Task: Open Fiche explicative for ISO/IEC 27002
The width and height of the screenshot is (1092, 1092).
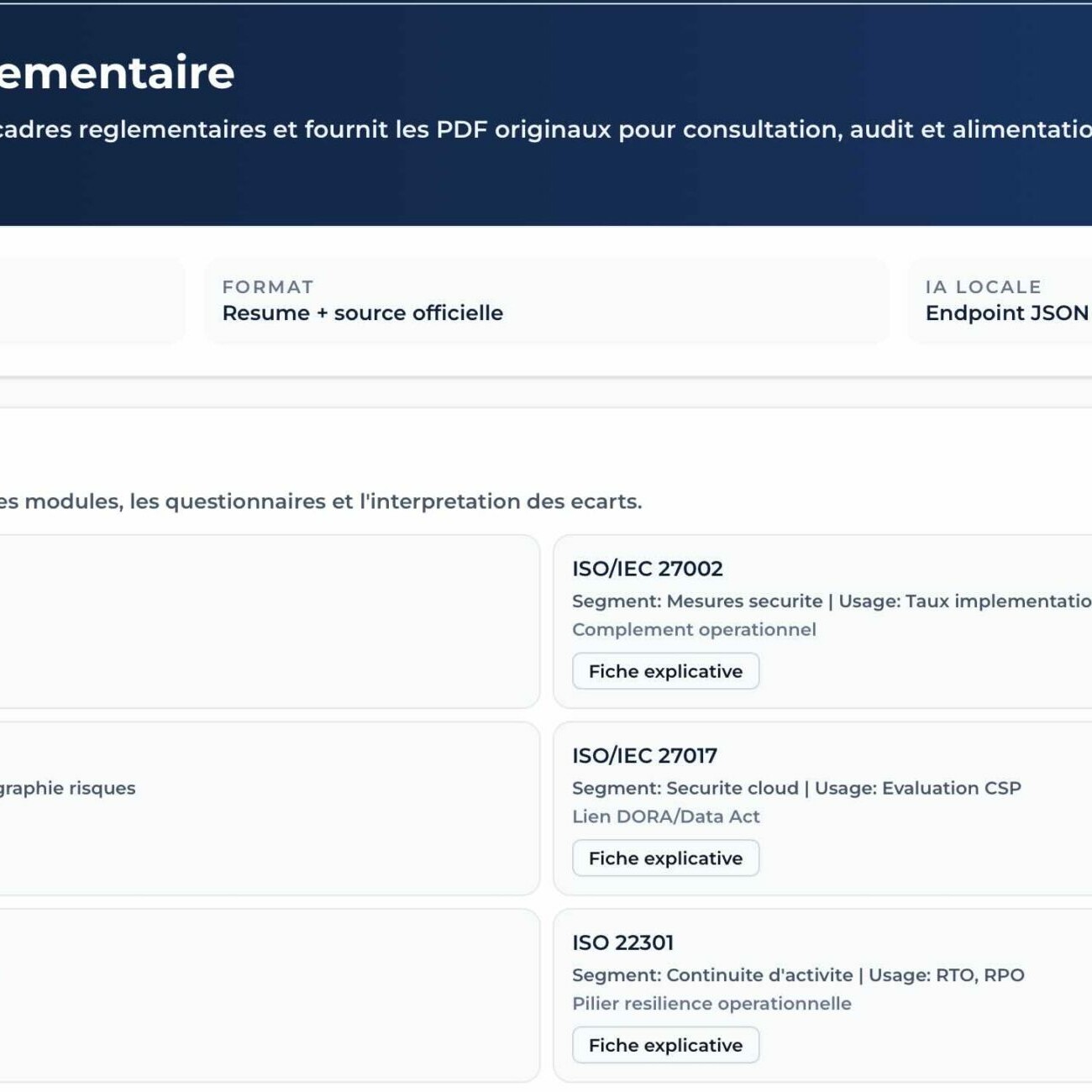Action: pos(665,671)
